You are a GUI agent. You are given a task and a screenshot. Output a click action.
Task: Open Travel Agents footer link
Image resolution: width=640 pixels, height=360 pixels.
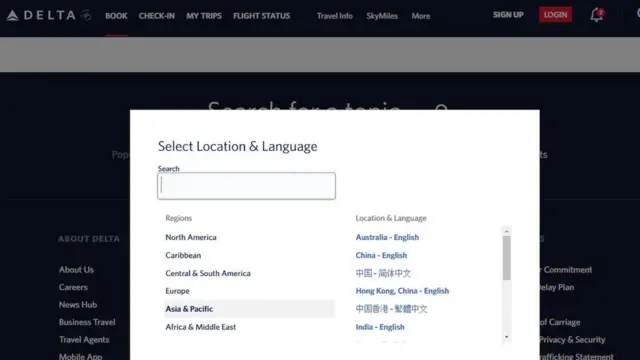pos(84,340)
